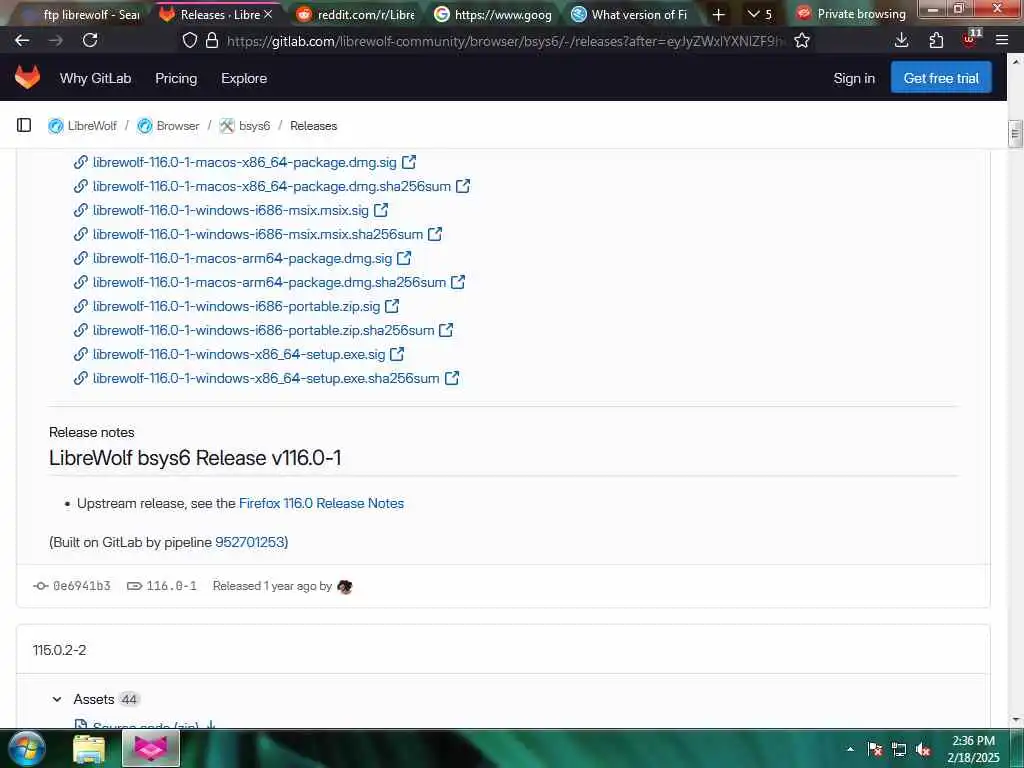1024x768 pixels.
Task: Show site security padlock info
Action: tap(212, 40)
